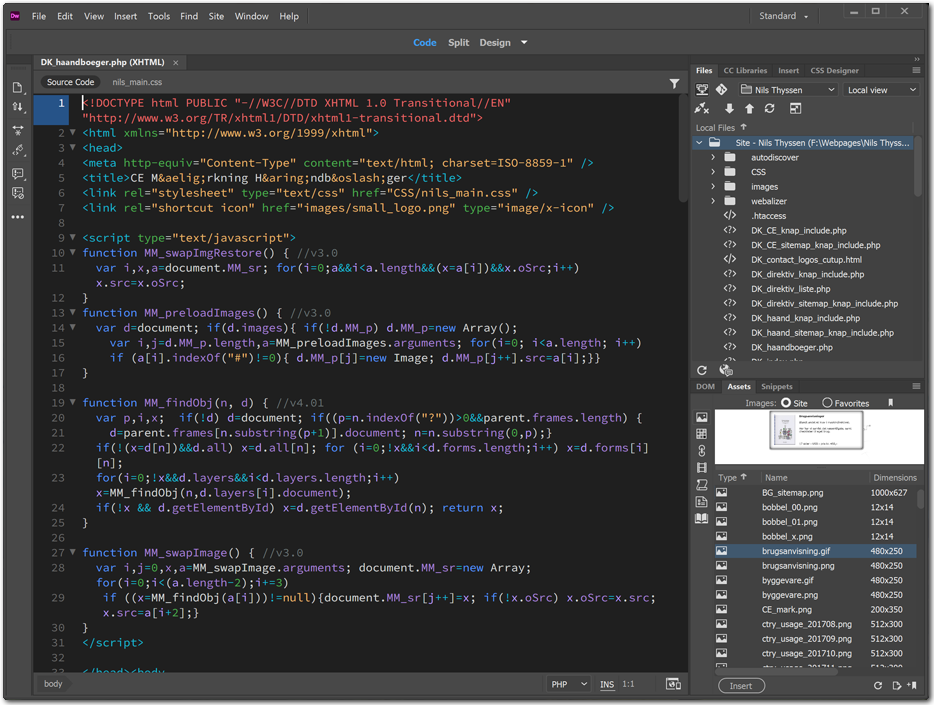This screenshot has width=934, height=705.
Task: Expand the images folder in Files tree
Action: [x=713, y=187]
